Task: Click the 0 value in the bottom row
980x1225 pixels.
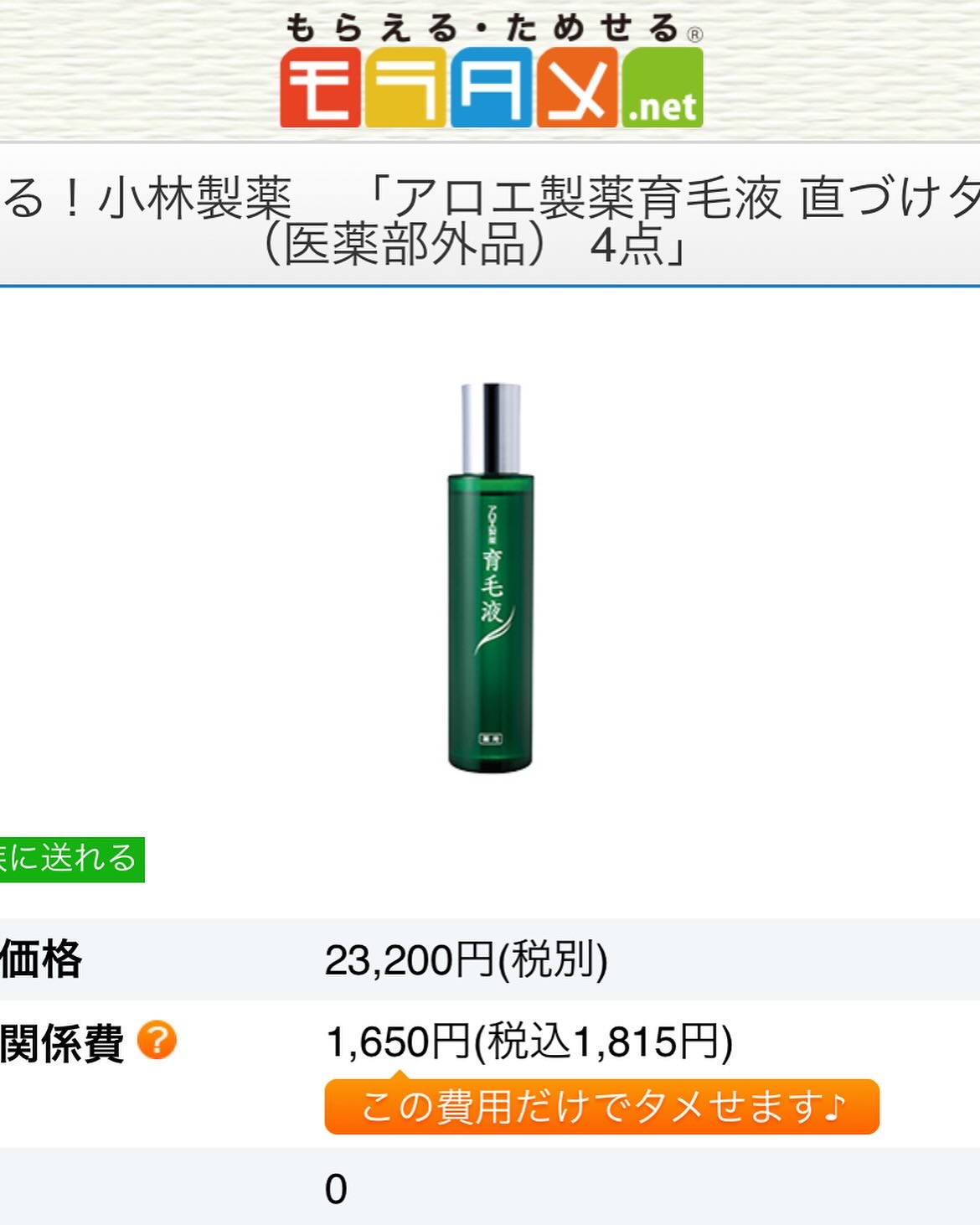Action: (336, 1189)
